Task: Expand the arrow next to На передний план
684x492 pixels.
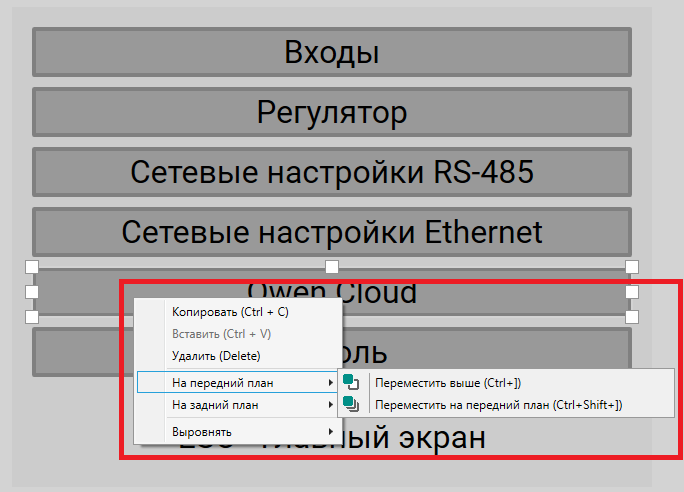Action: point(331,382)
